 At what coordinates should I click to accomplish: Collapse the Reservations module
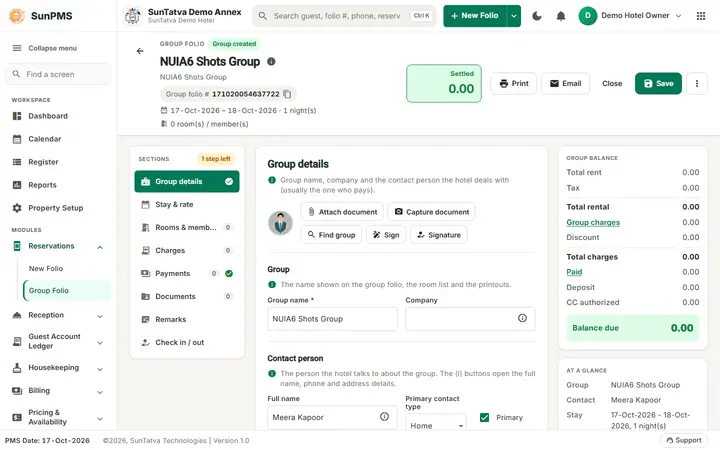pyautogui.click(x=100, y=248)
